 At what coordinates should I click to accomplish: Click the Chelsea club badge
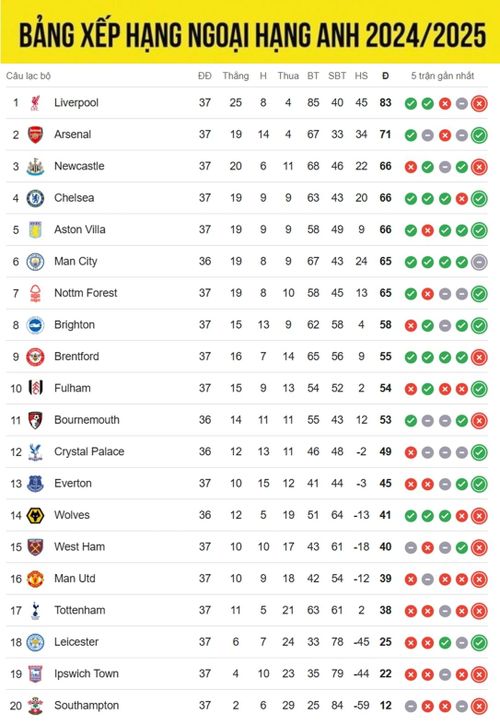(x=35, y=198)
